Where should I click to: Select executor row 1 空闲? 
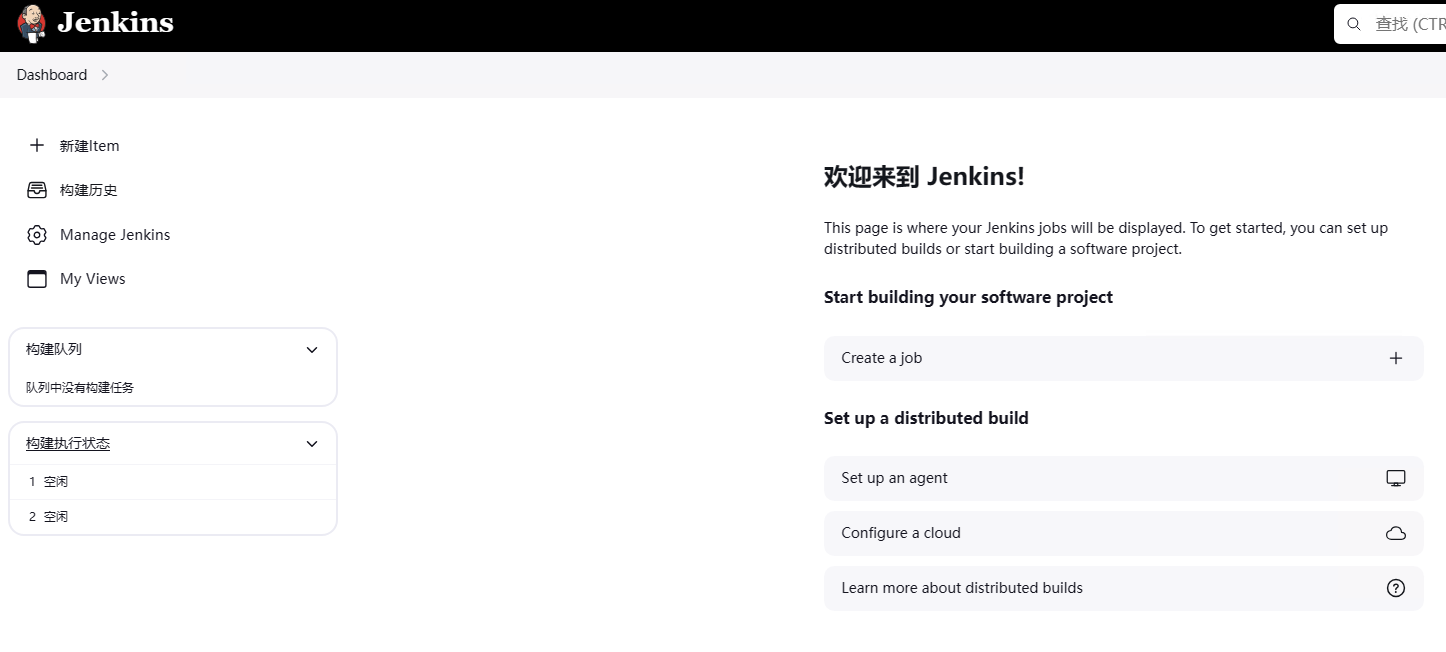[173, 482]
